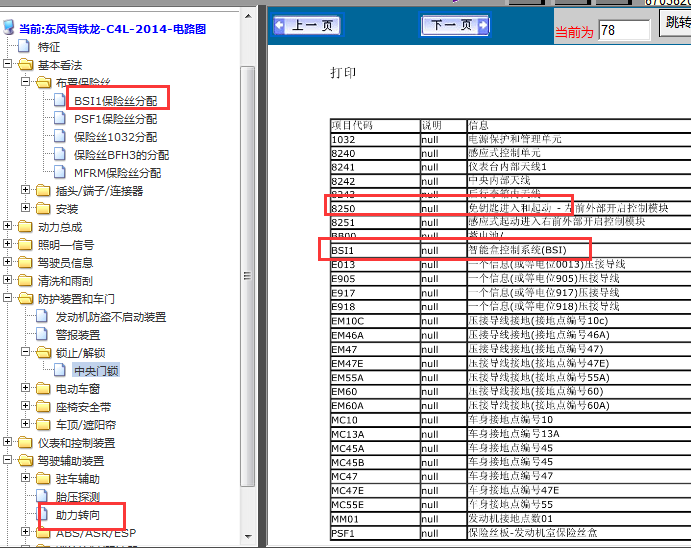Screen dimensions: 691x548
Task: Open 助力转向 tree entry
Action: [78, 515]
